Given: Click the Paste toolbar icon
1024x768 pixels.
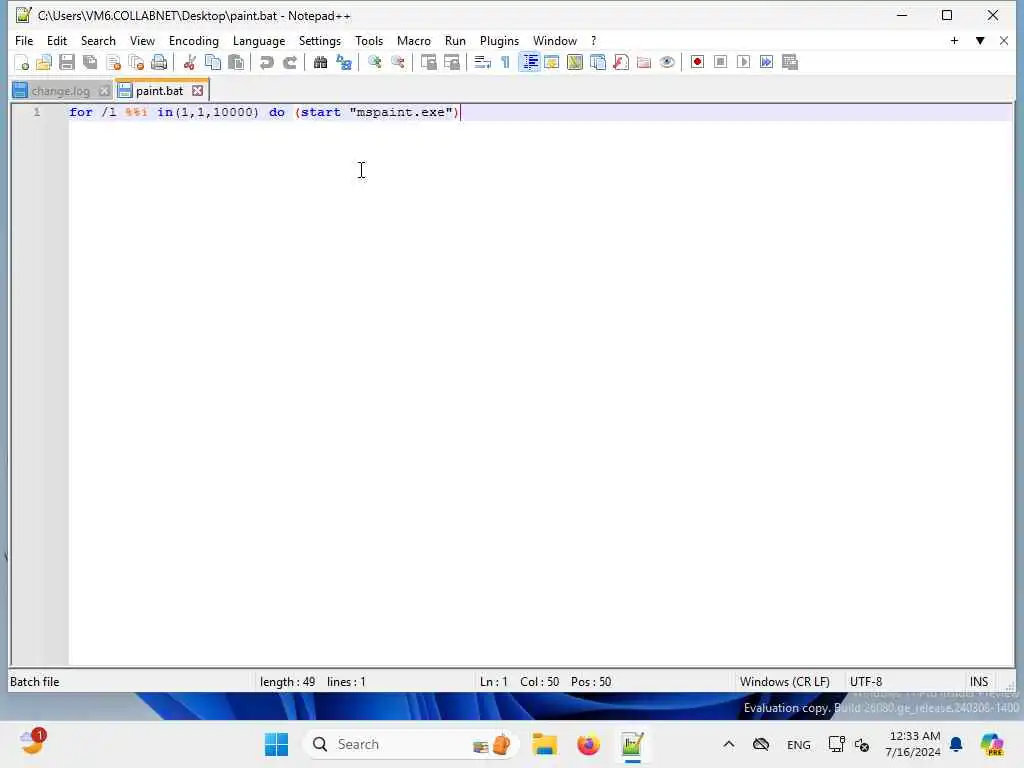Looking at the screenshot, I should click(236, 63).
